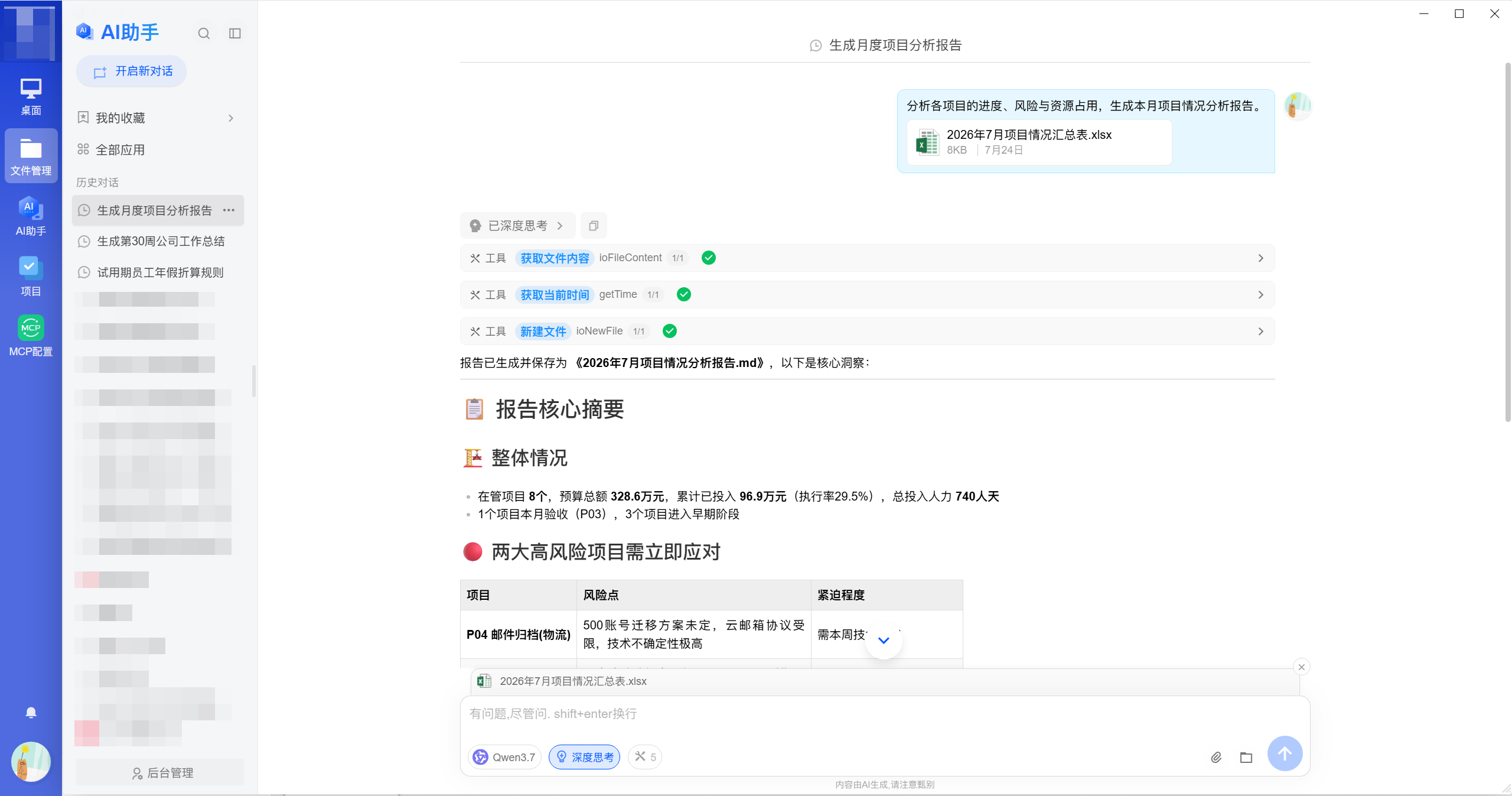
Task: Focus the message input field
Action: tap(884, 714)
